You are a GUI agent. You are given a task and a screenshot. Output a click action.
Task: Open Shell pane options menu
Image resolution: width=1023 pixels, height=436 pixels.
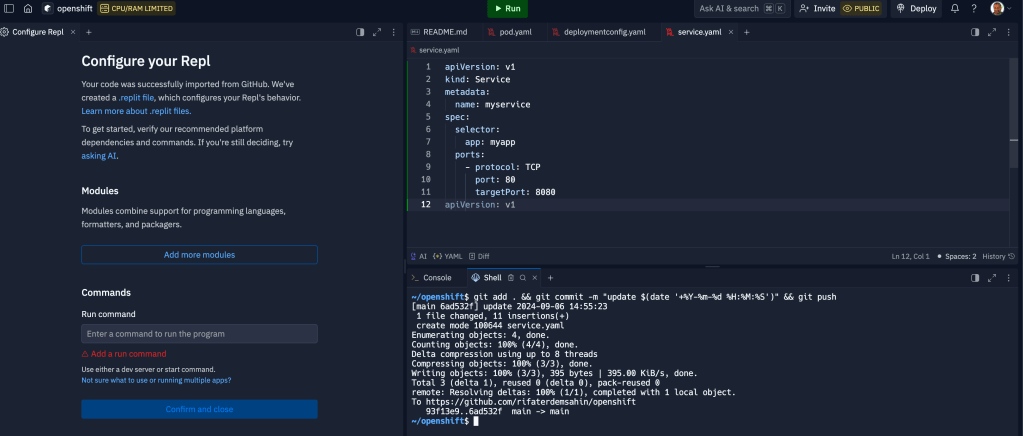[x=1009, y=278]
